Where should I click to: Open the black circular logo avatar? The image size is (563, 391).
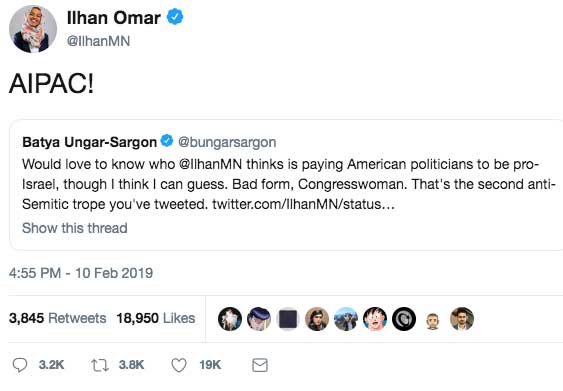pyautogui.click(x=404, y=319)
